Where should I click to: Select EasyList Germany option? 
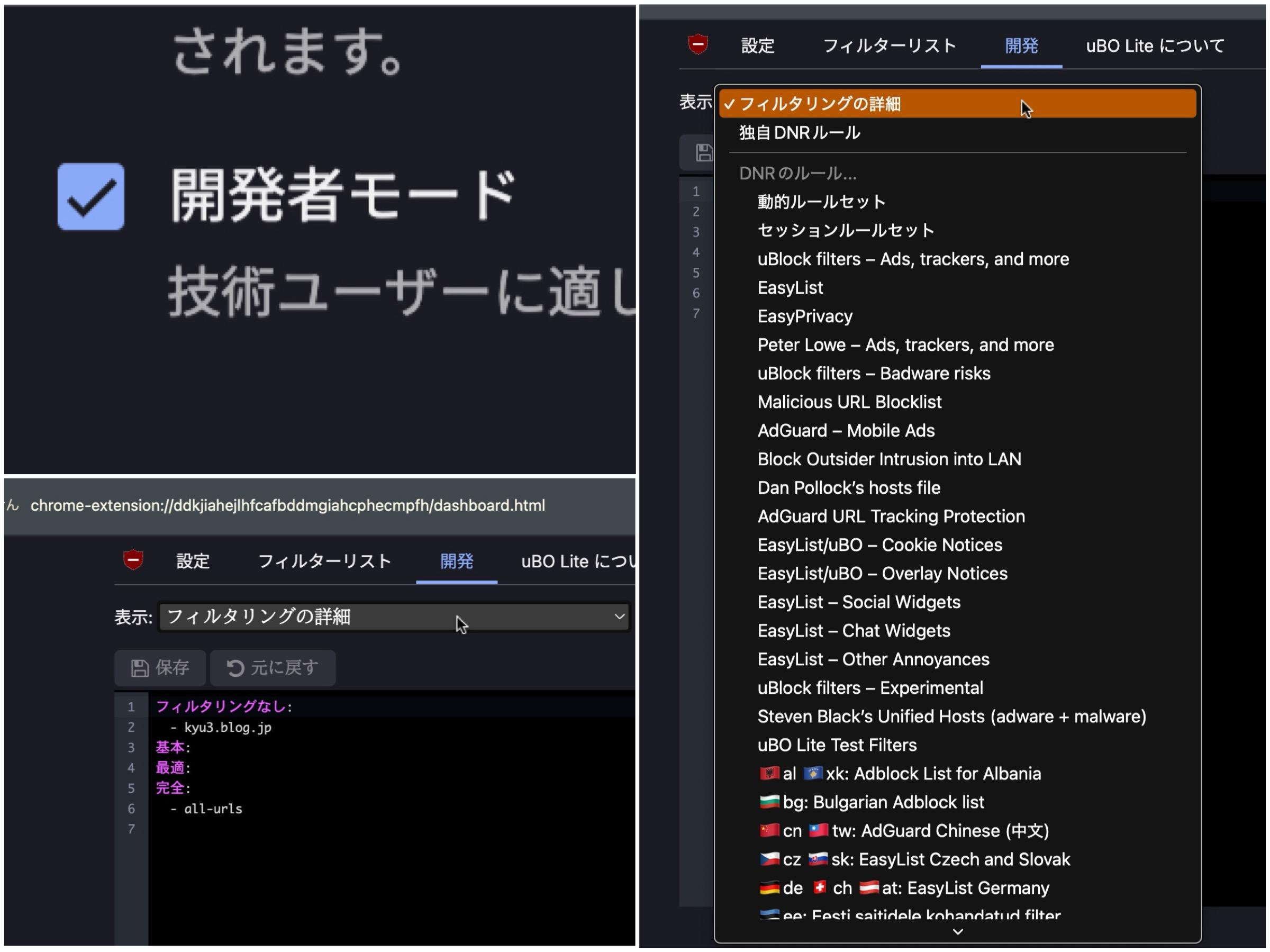957,888
